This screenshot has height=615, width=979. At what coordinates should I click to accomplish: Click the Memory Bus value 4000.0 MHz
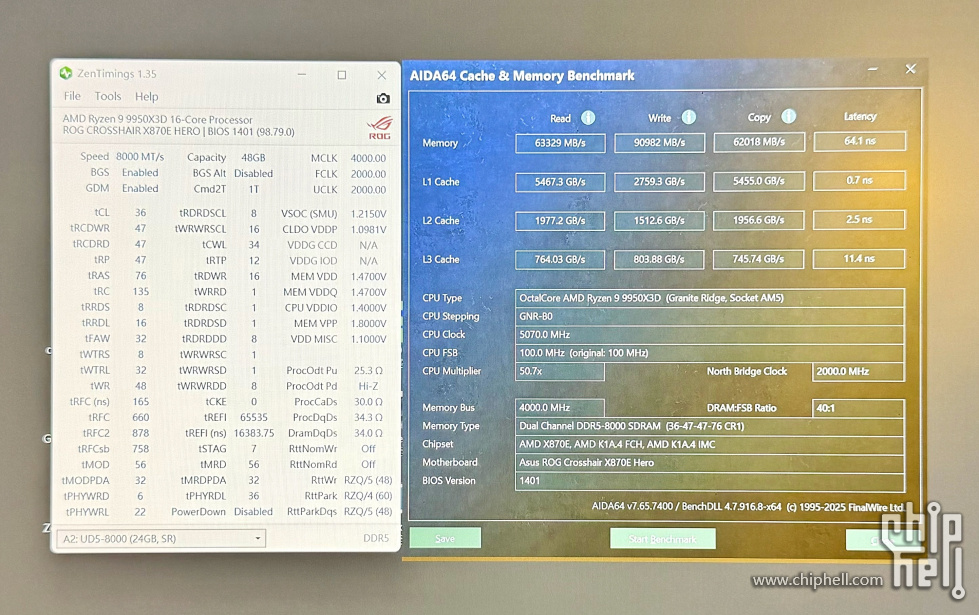tap(560, 408)
